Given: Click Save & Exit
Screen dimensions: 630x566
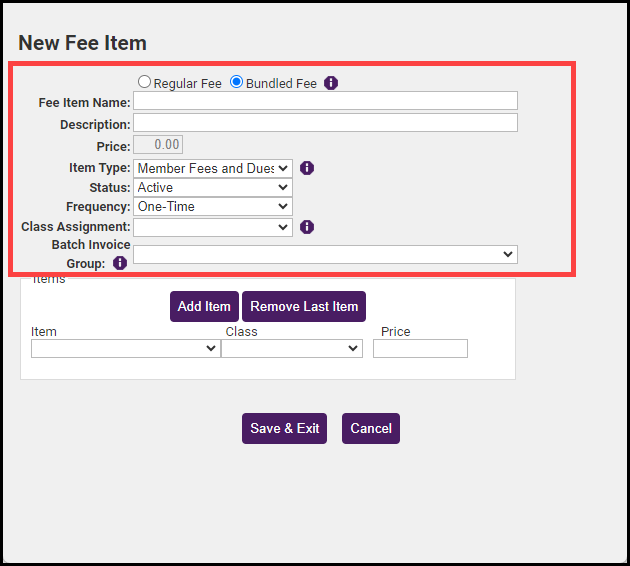Looking at the screenshot, I should click(x=284, y=428).
